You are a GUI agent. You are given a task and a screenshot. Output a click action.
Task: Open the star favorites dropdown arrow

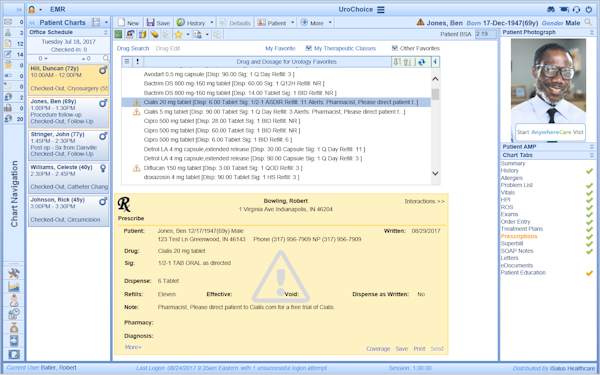(x=188, y=34)
